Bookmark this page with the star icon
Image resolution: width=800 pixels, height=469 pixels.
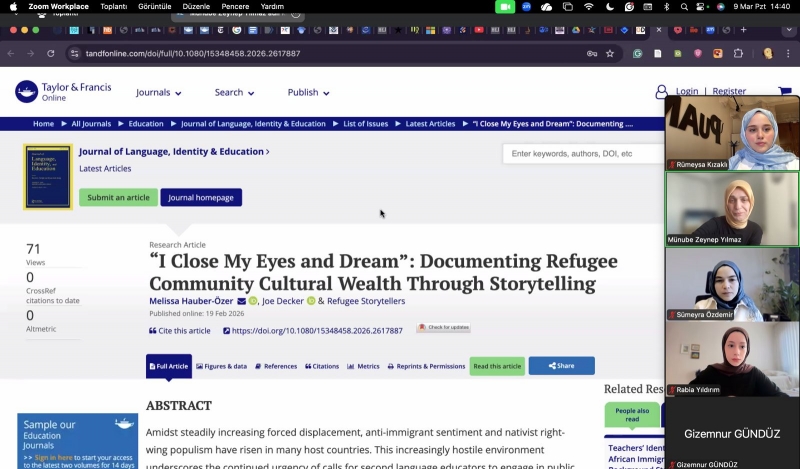pos(610,54)
